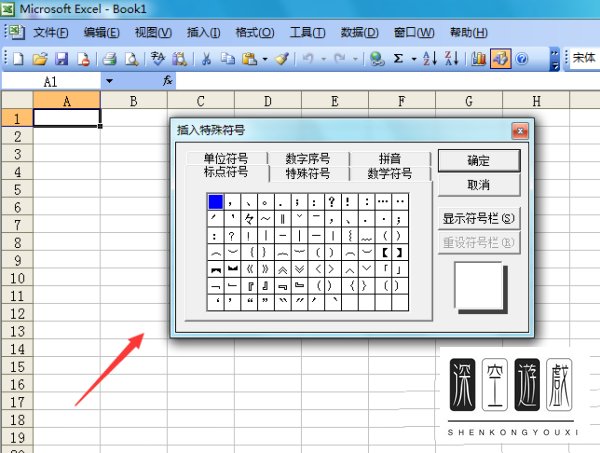Switch to the 单位符号 tab

[226, 158]
